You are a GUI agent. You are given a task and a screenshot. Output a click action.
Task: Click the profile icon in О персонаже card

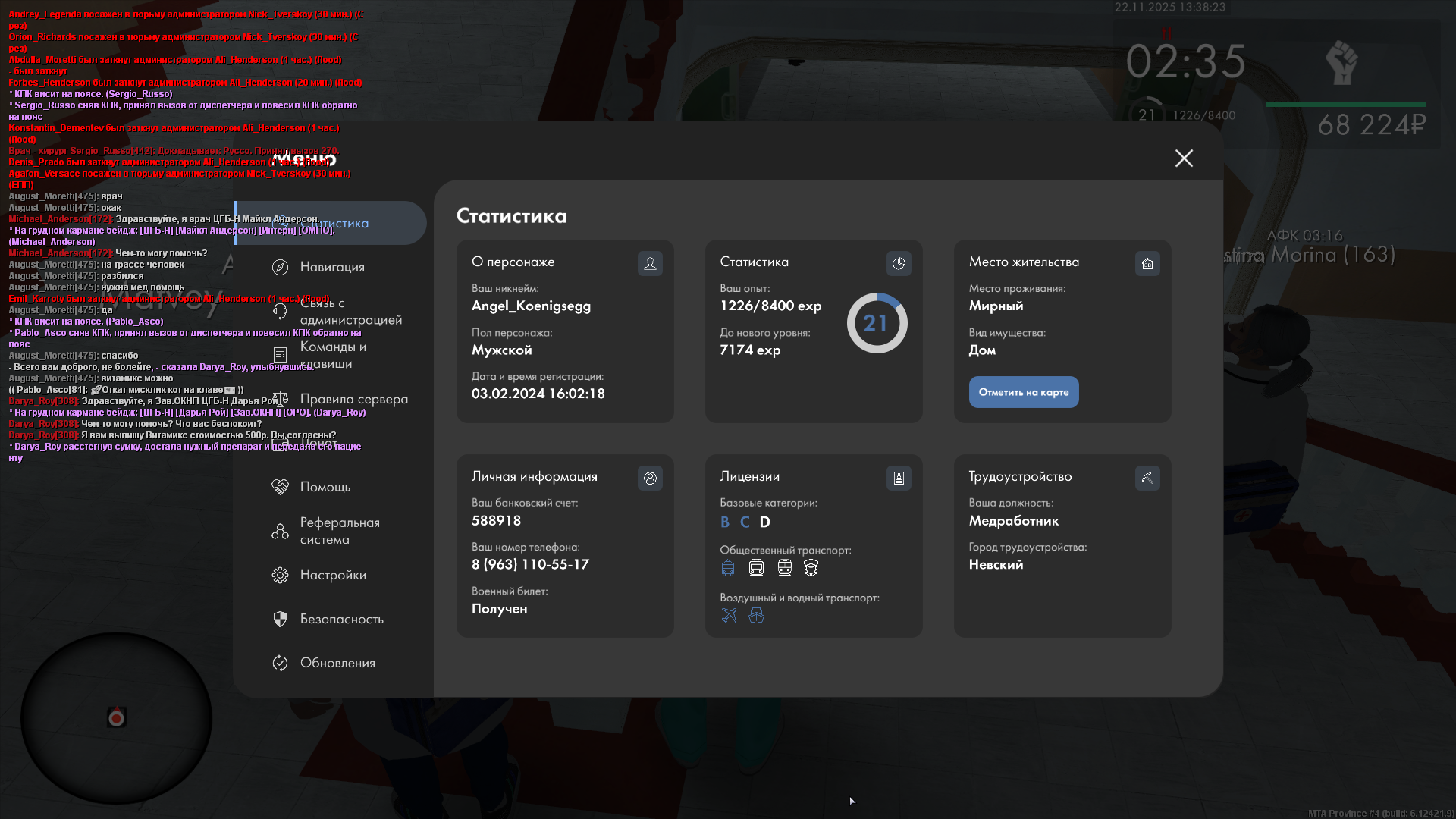pos(650,263)
